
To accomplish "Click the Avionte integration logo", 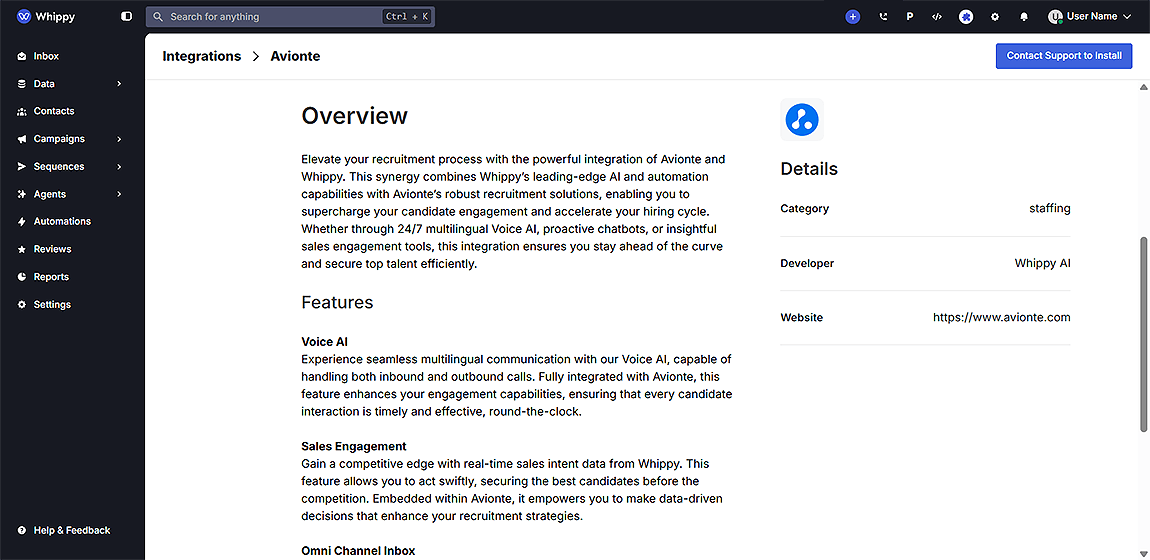I will (802, 119).
